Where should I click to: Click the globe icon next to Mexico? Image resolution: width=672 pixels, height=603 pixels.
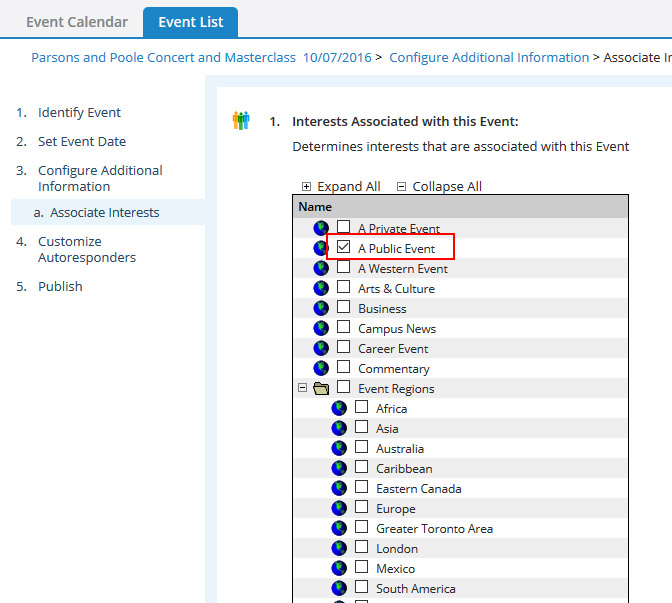coord(339,568)
